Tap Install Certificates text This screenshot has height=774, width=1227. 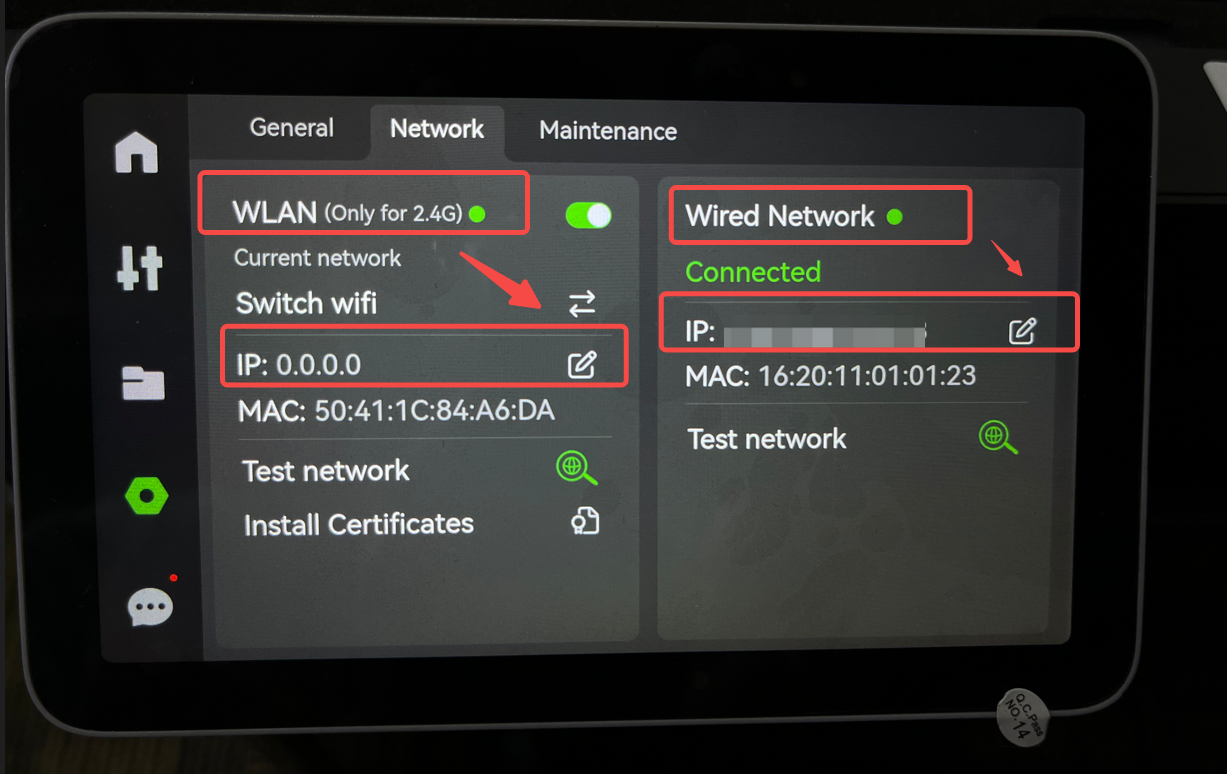coord(359,524)
